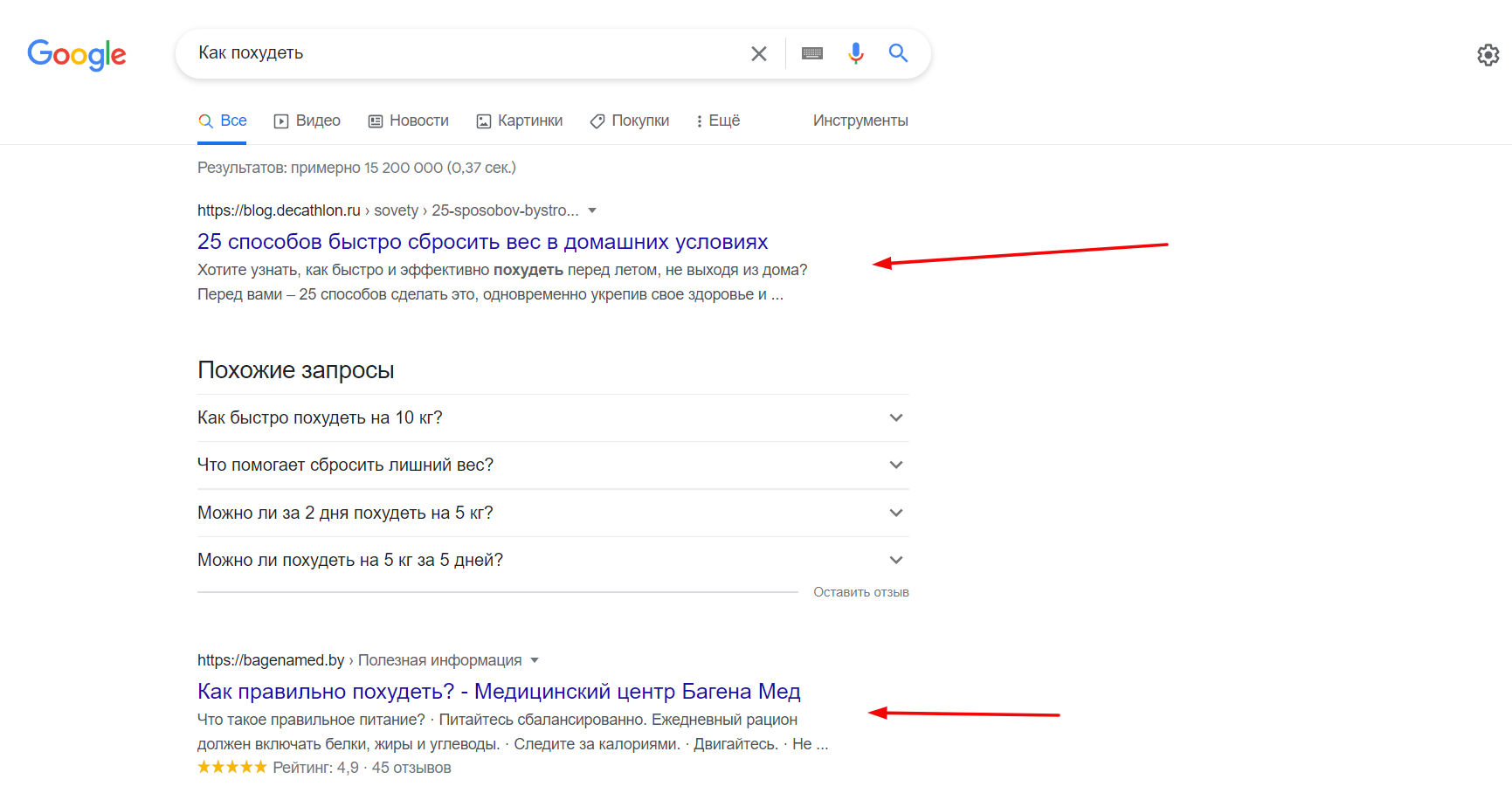Open "25 способов быстро сбросить вес" result
Viewport: 1512px width, 800px height.
482,242
